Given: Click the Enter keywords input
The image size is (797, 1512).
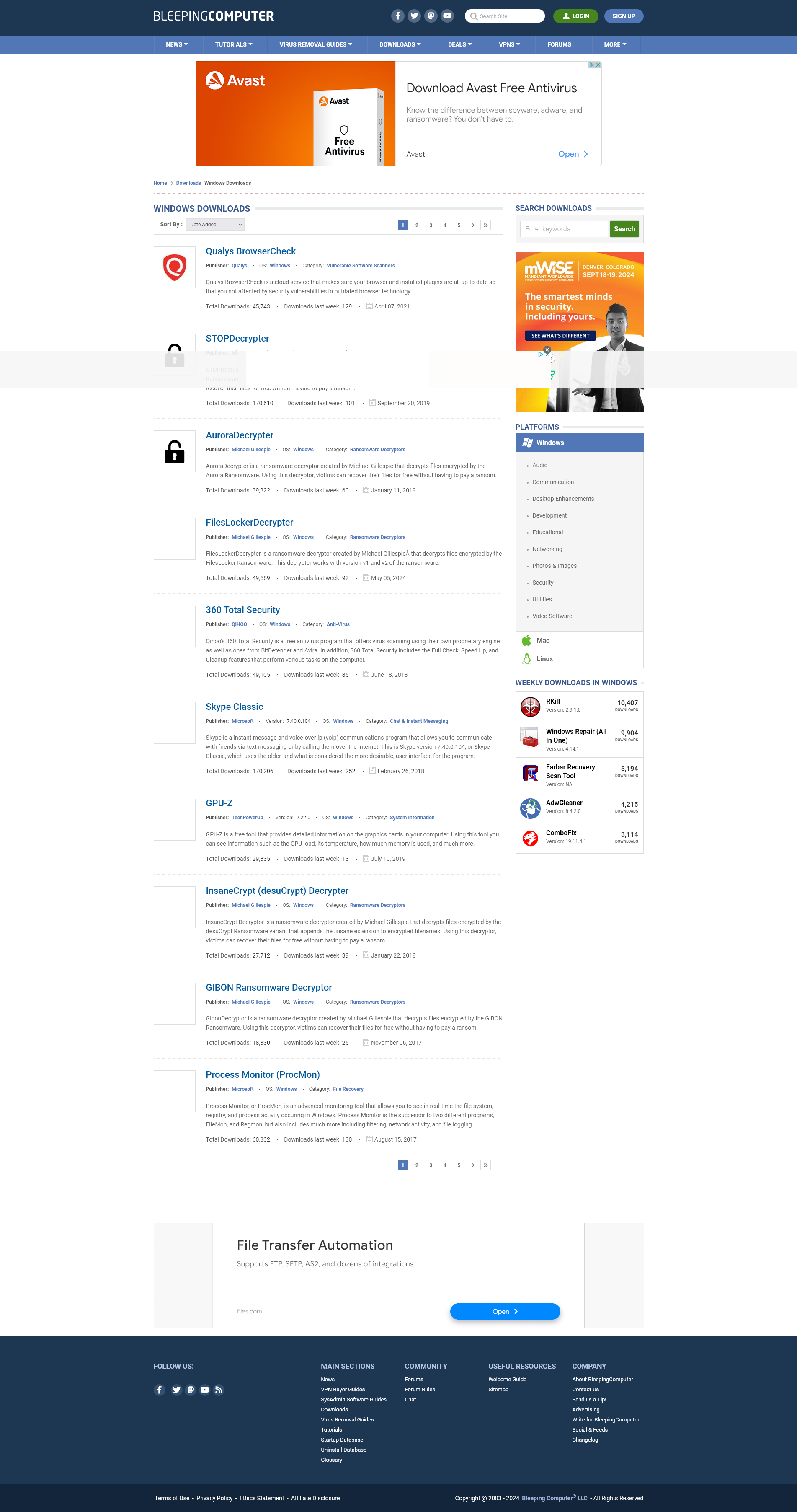Looking at the screenshot, I should pos(564,229).
